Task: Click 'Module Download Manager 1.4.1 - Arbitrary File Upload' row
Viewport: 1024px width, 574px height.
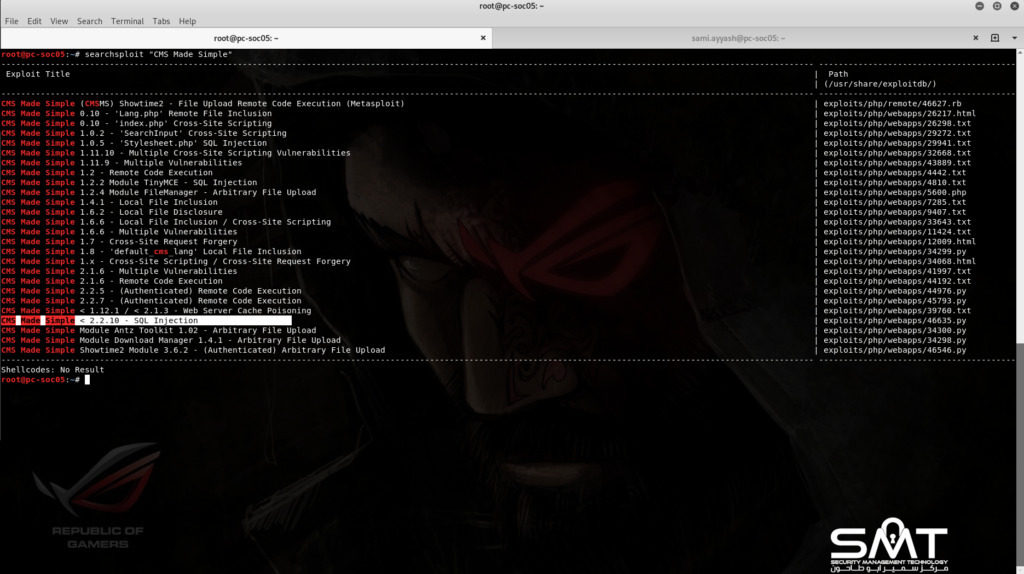Action: 170,340
